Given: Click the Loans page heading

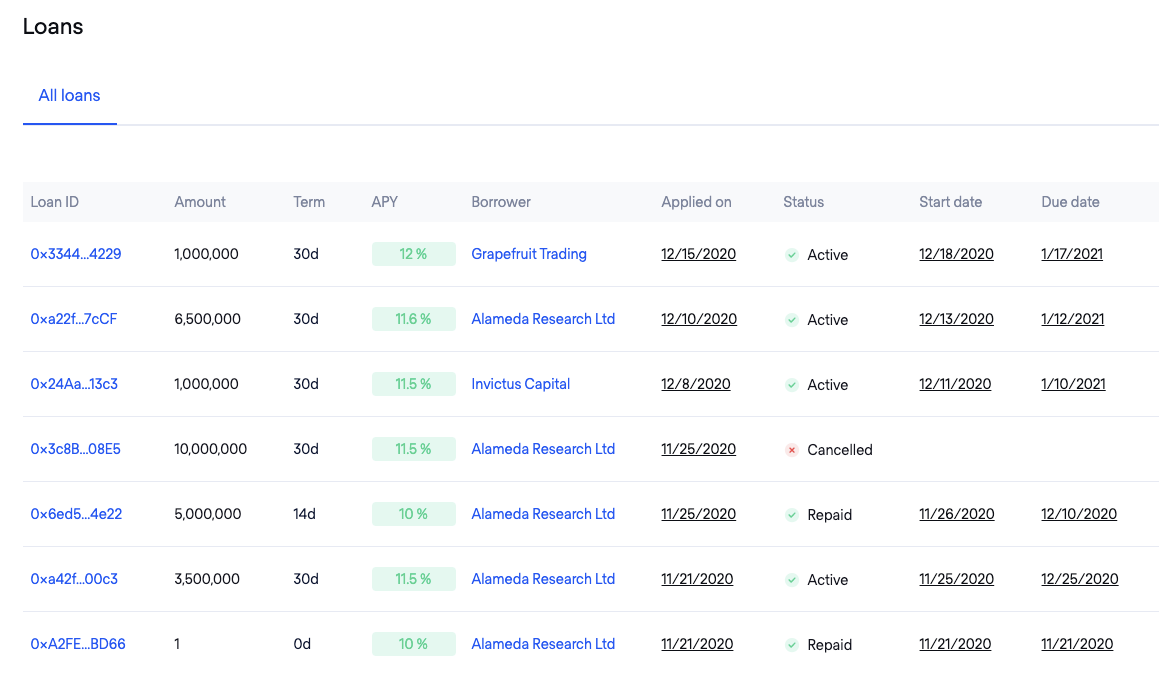Looking at the screenshot, I should click(x=53, y=26).
